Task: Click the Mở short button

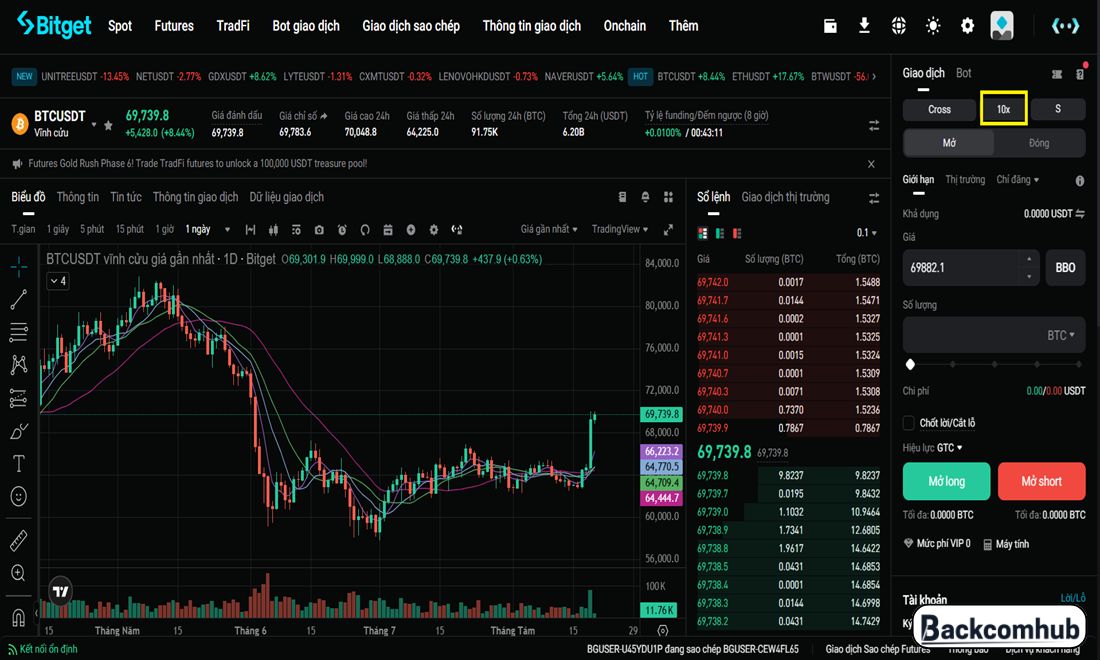Action: click(x=1041, y=481)
